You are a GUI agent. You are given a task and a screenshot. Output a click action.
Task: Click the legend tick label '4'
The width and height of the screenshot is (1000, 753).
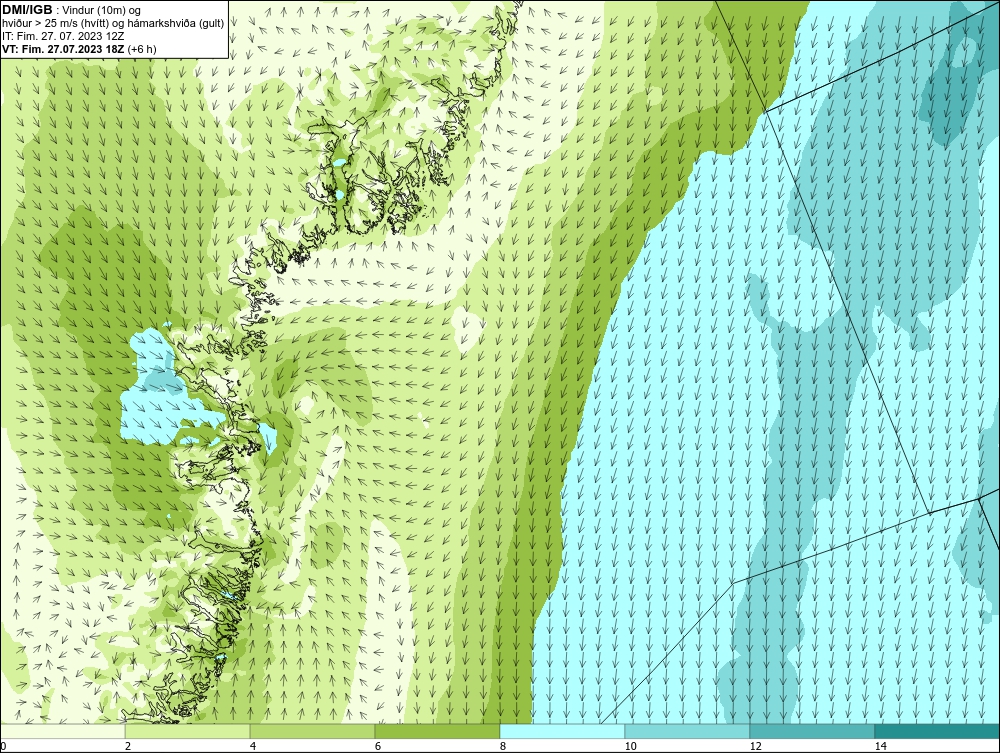coord(253,747)
